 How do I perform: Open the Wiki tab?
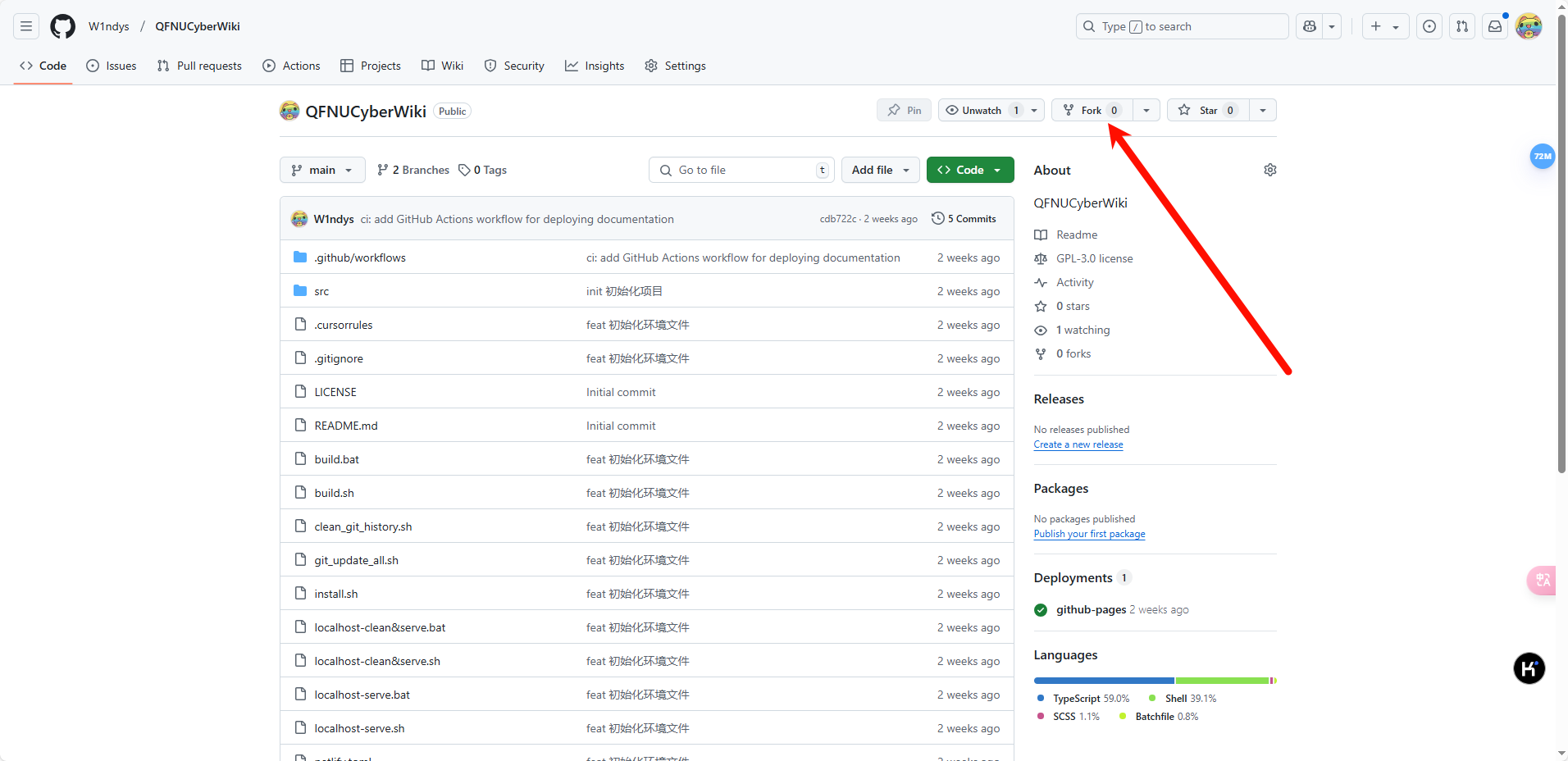[x=443, y=66]
